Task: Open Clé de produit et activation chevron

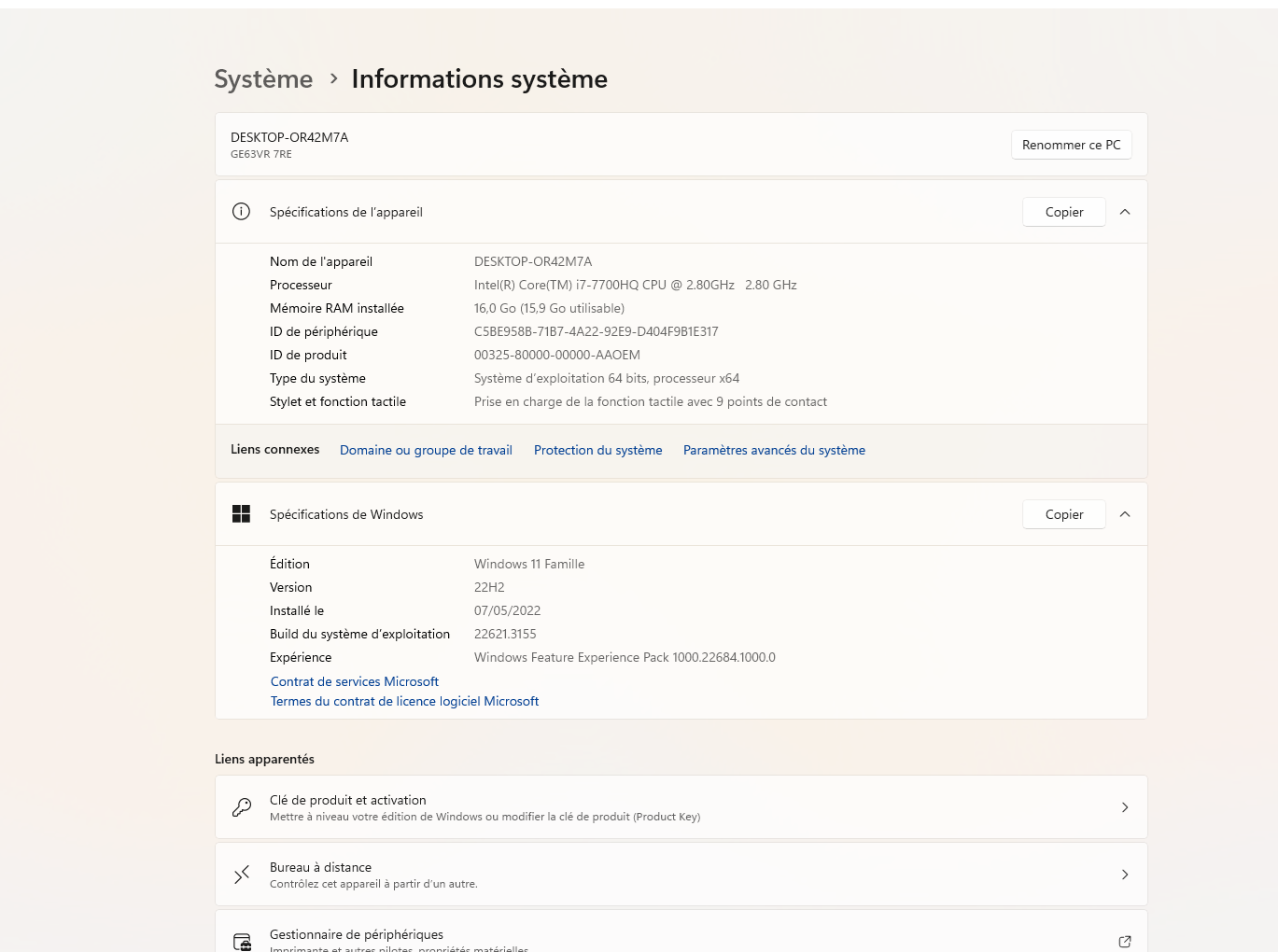Action: tap(1125, 807)
